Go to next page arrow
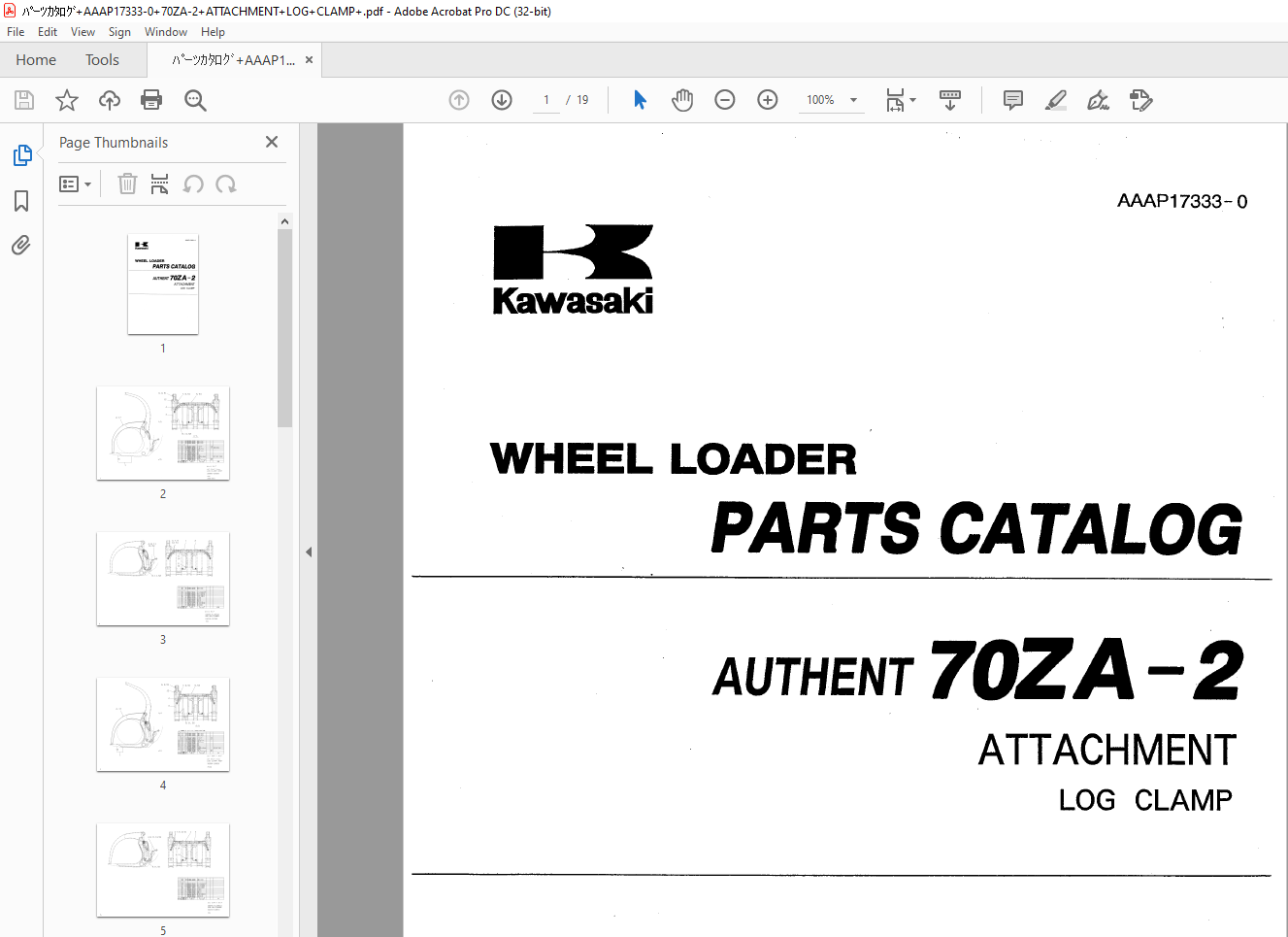Screen dimensions: 1288x937 (x=502, y=100)
